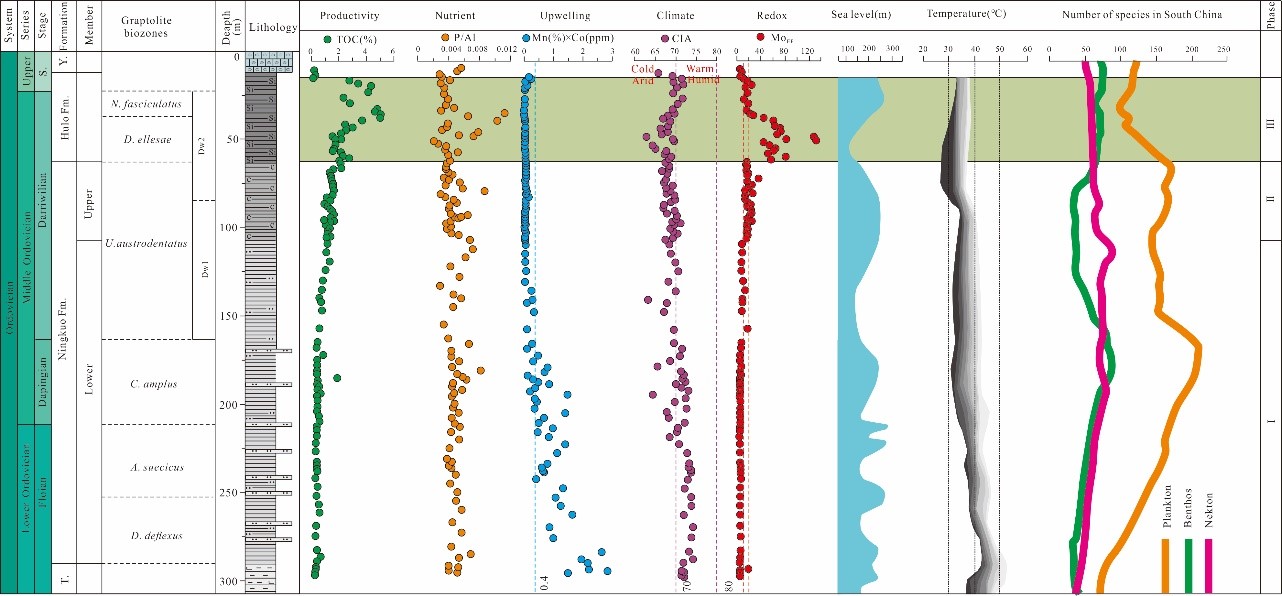Click the orange P/Al legend dot
The height and width of the screenshot is (596, 1282).
point(445,38)
